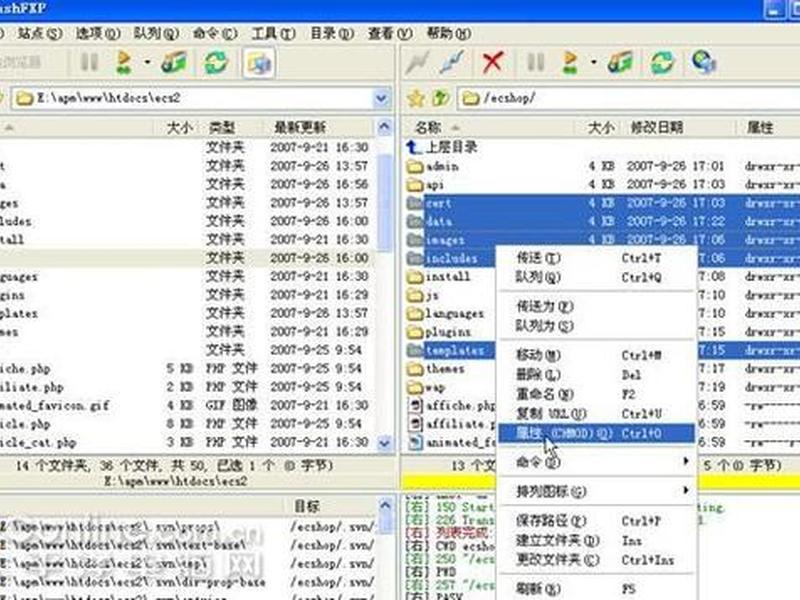The width and height of the screenshot is (800, 600).
Task: Choose 复制 URL(U) from context menu
Action: click(x=596, y=414)
